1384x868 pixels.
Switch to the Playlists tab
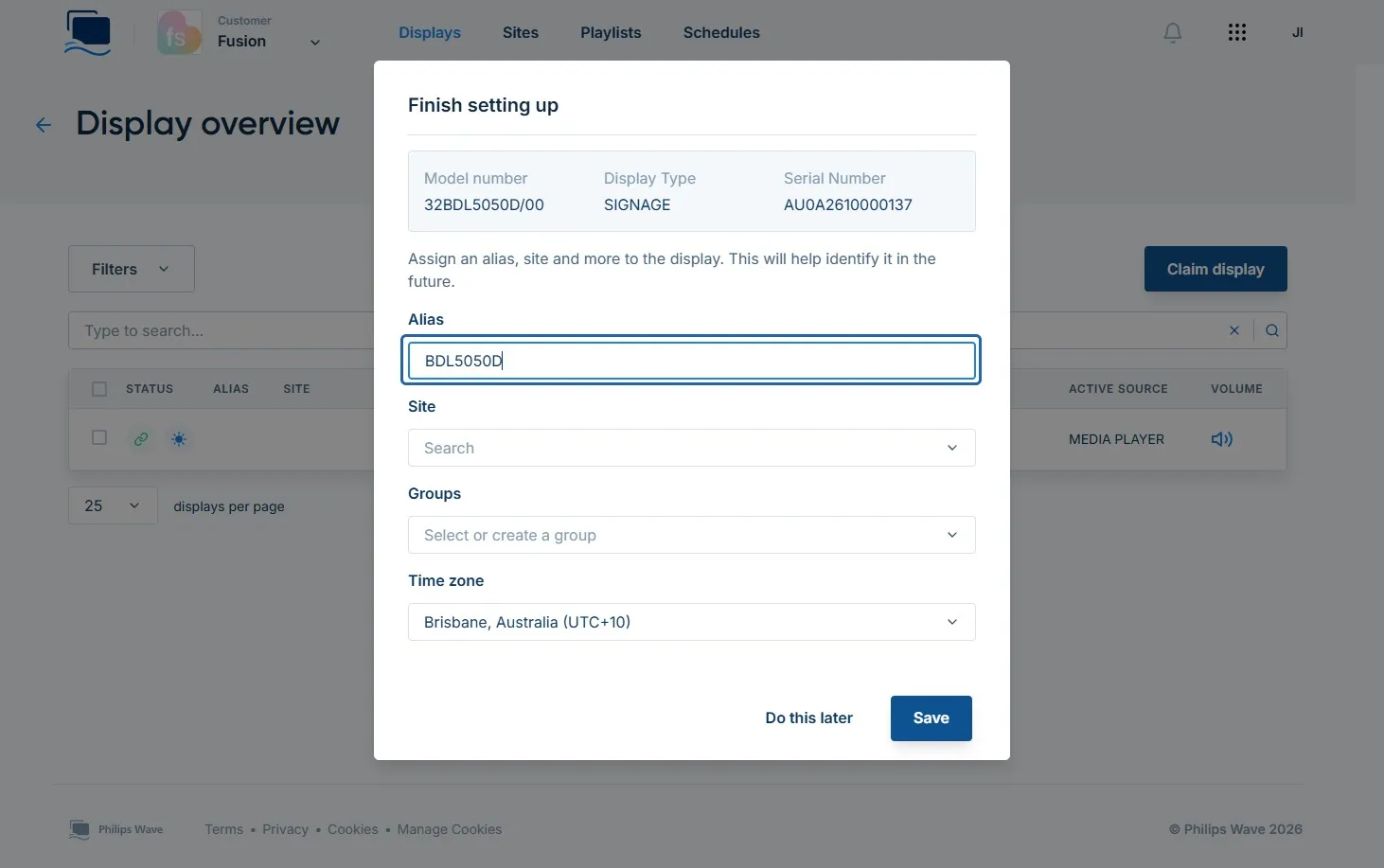(x=611, y=33)
